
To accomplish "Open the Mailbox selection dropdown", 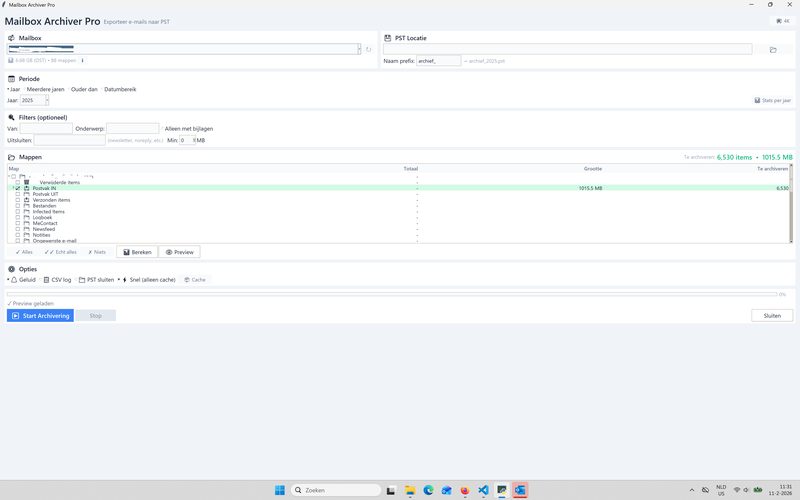I will (359, 49).
